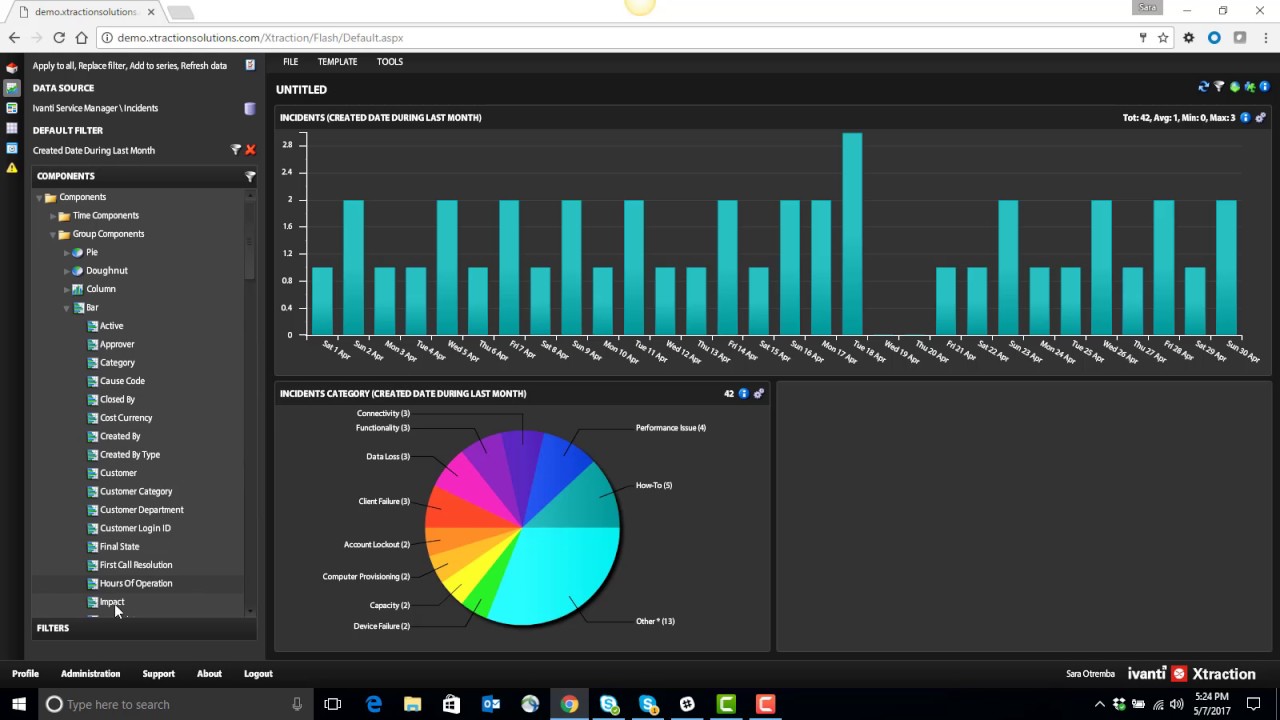
Task: Collapse the Components root folder
Action: pos(39,198)
